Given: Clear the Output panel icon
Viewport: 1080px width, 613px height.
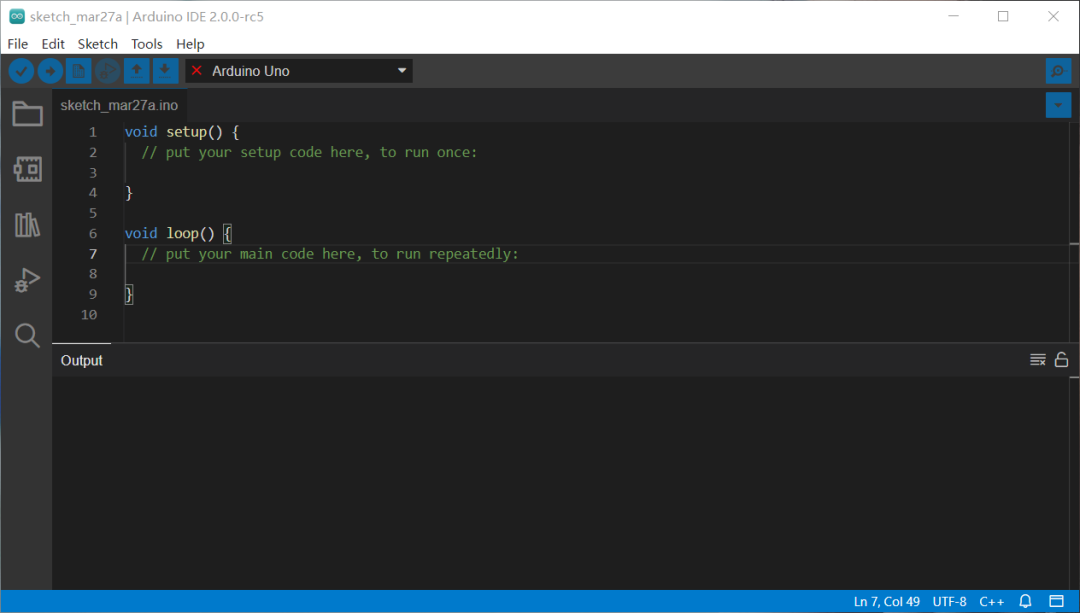Looking at the screenshot, I should click(1037, 360).
